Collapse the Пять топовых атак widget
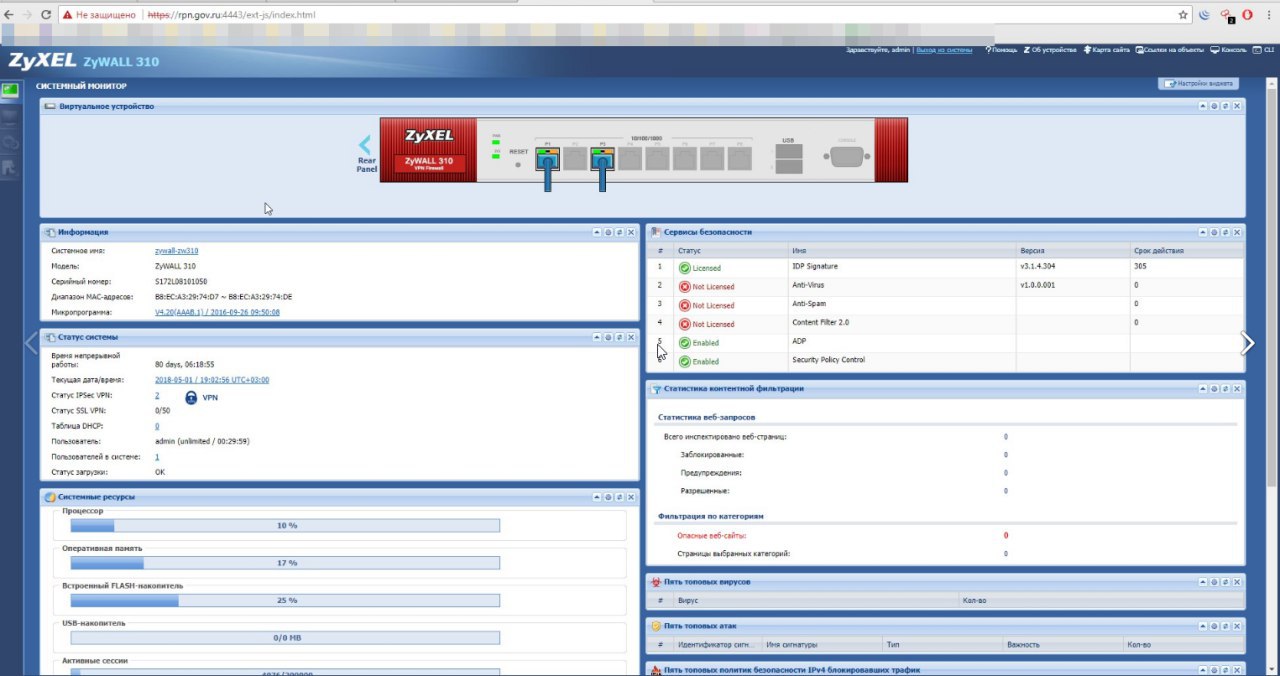The image size is (1280, 676). click(x=1202, y=626)
